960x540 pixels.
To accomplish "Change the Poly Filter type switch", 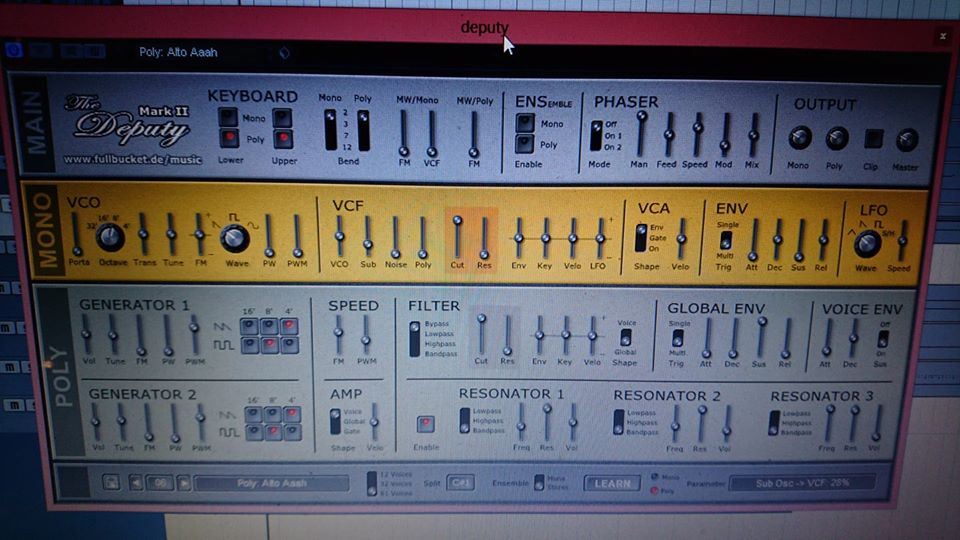I will (414, 339).
